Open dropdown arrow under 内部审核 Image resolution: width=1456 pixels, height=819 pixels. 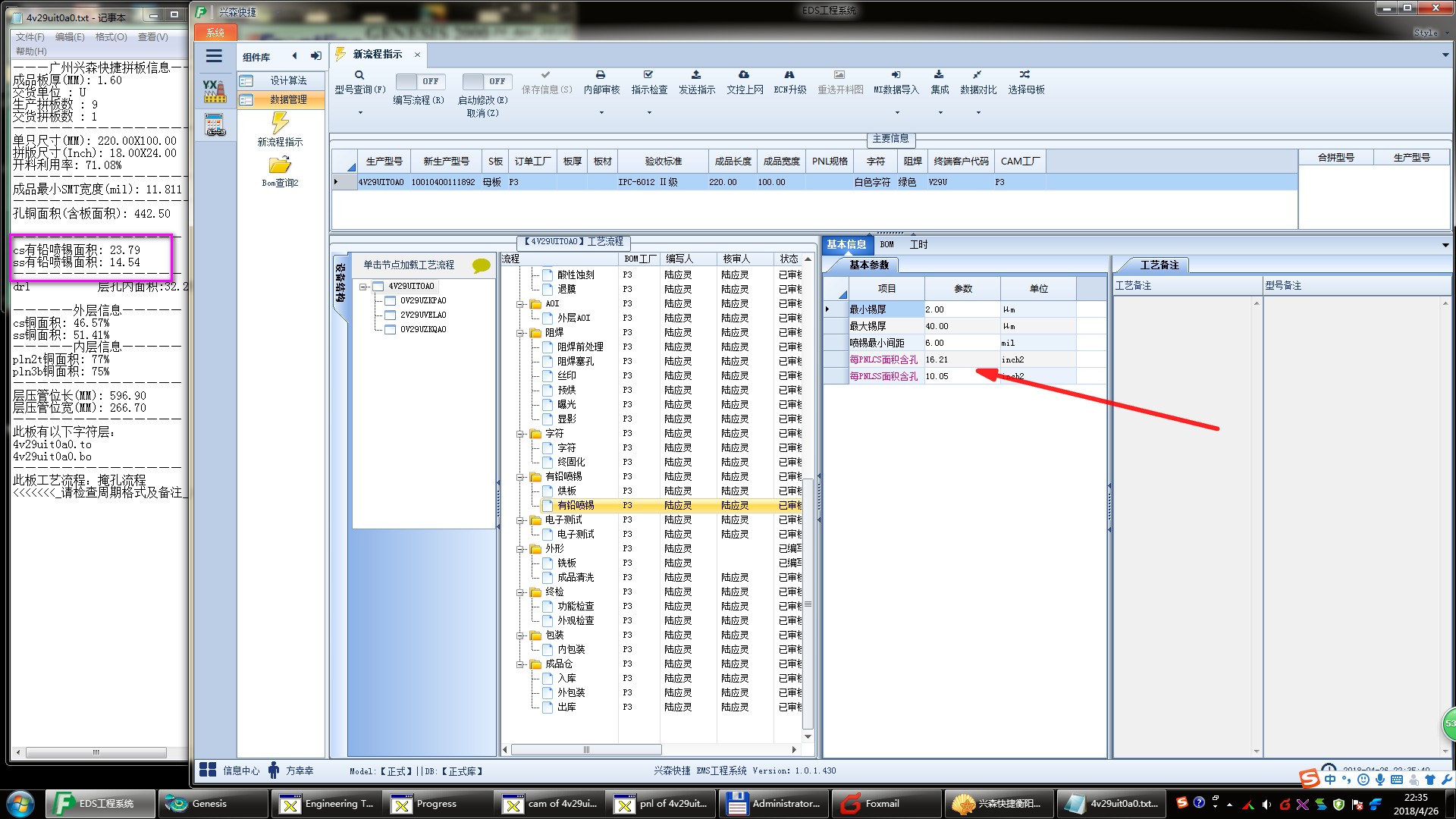601,113
